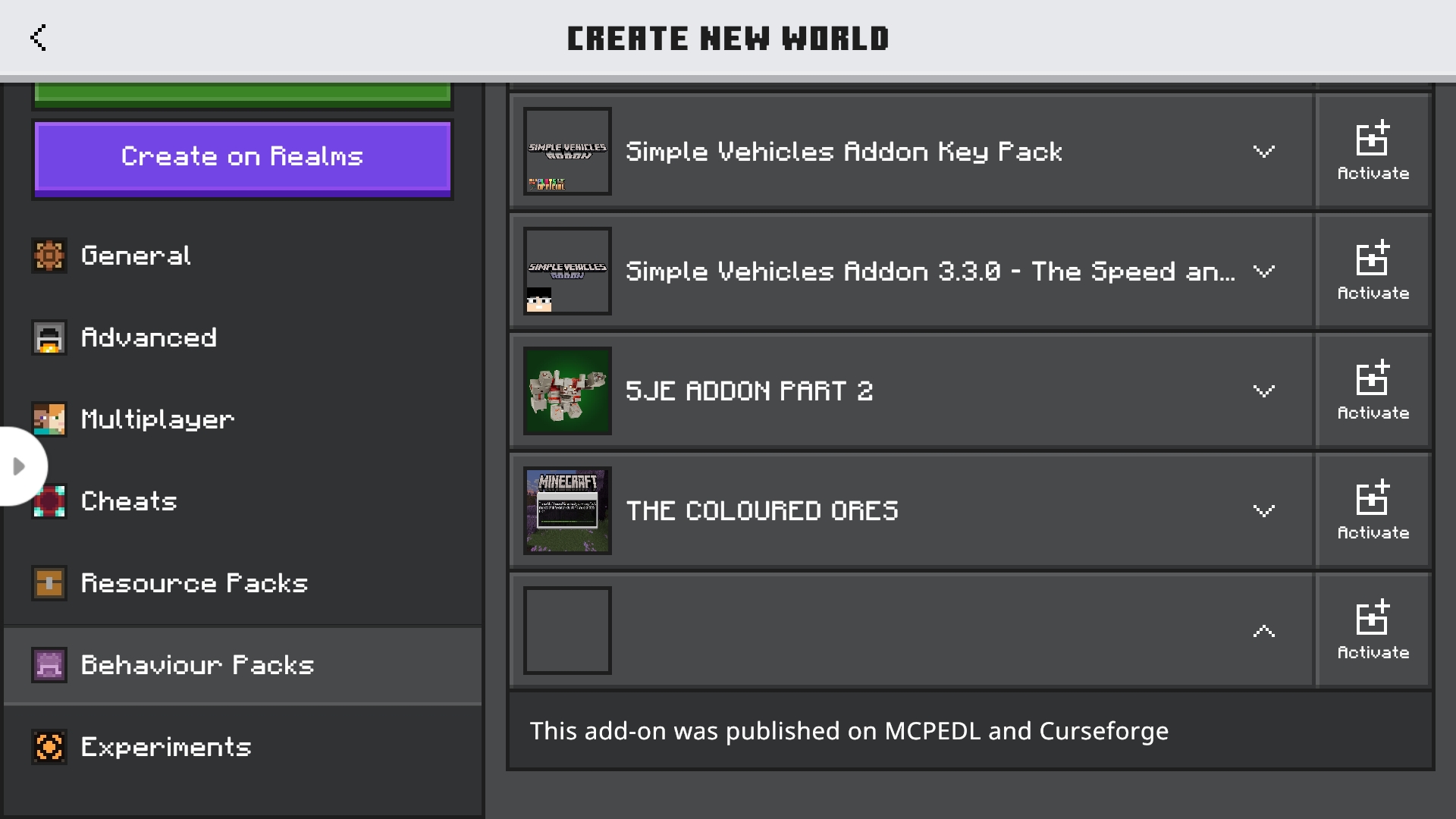
Task: Activate the 5JE ADDON PART 2 pack
Action: pos(1373,391)
